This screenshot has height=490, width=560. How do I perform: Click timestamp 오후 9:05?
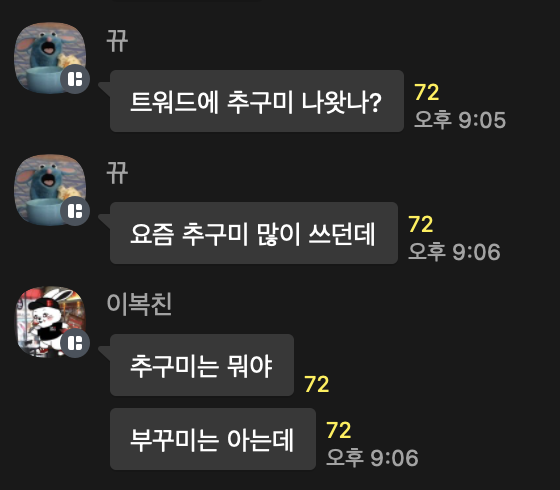460,120
